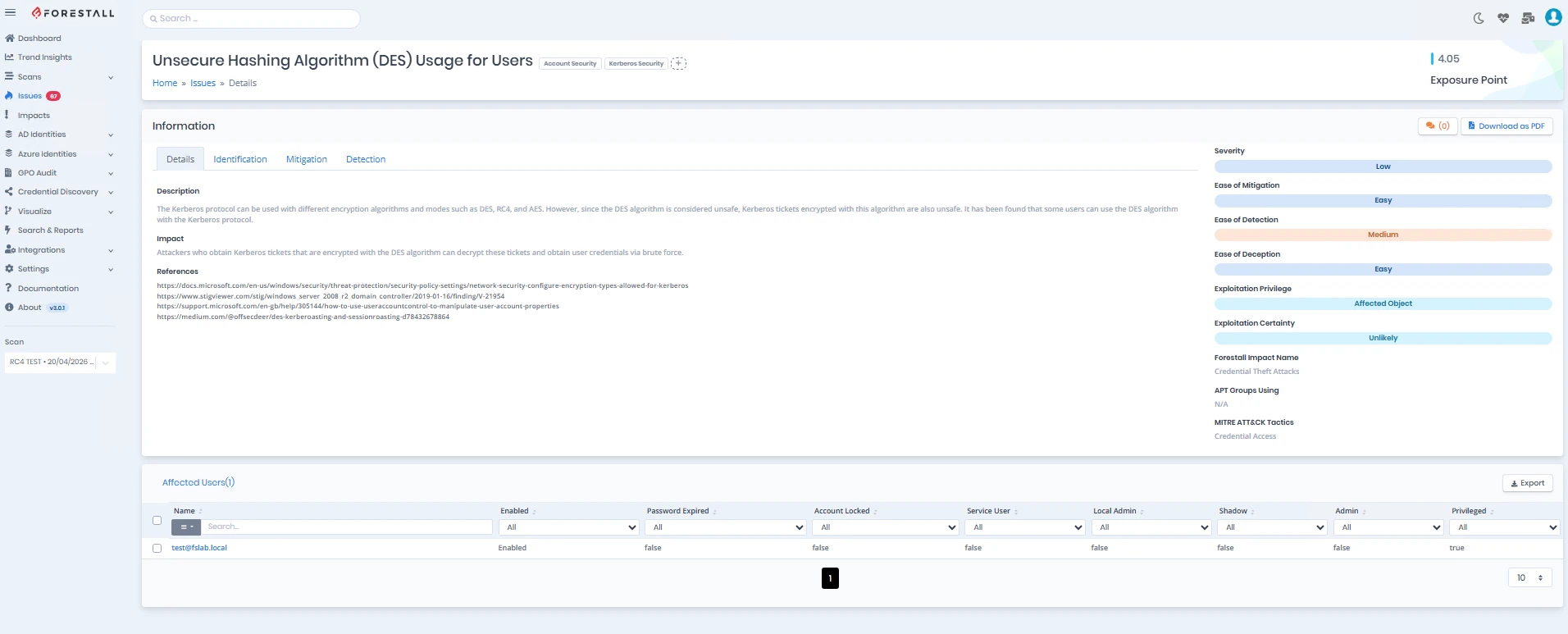Open the Password Expired filter dropdown

pyautogui.click(x=726, y=527)
